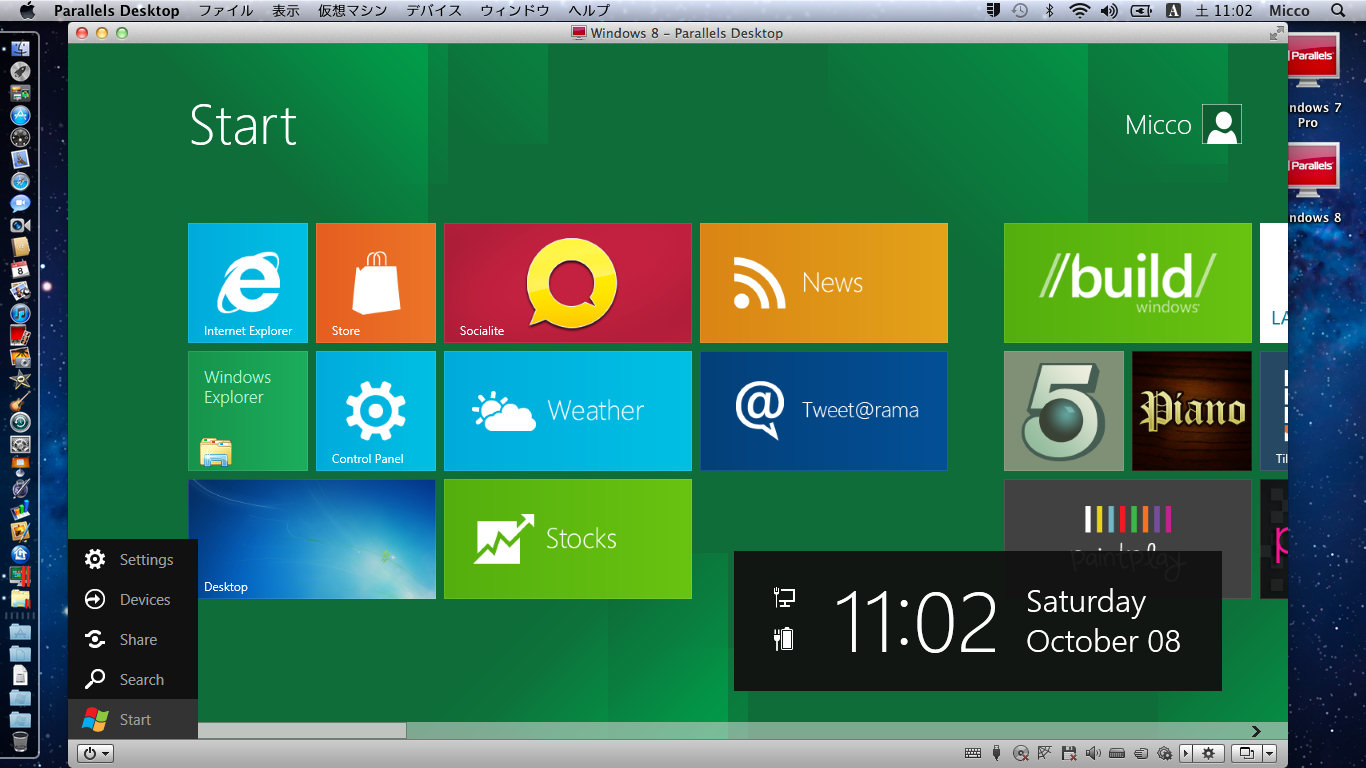The image size is (1366, 768).
Task: Open the News feed tile
Action: pyautogui.click(x=824, y=283)
